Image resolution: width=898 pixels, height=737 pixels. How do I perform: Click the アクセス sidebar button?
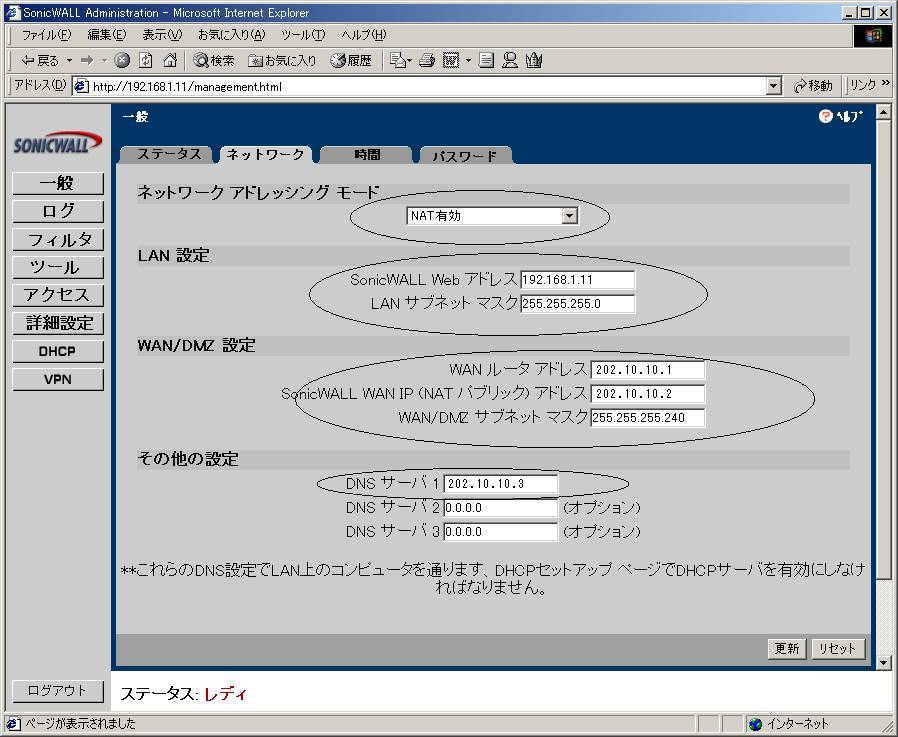coord(58,295)
